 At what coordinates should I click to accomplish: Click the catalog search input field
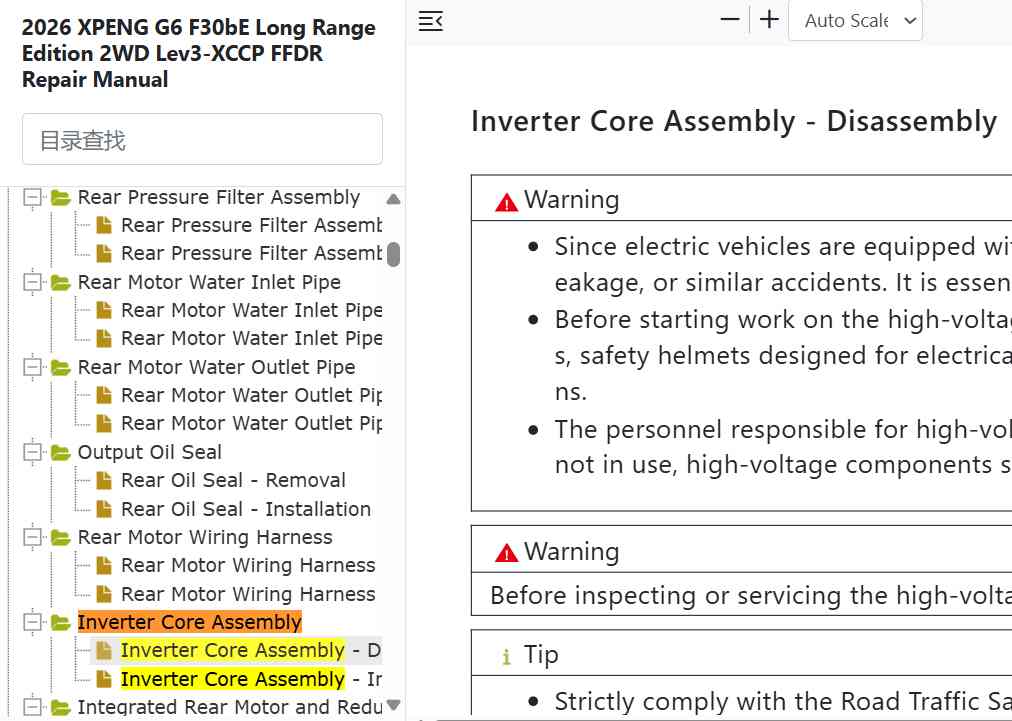(x=202, y=139)
